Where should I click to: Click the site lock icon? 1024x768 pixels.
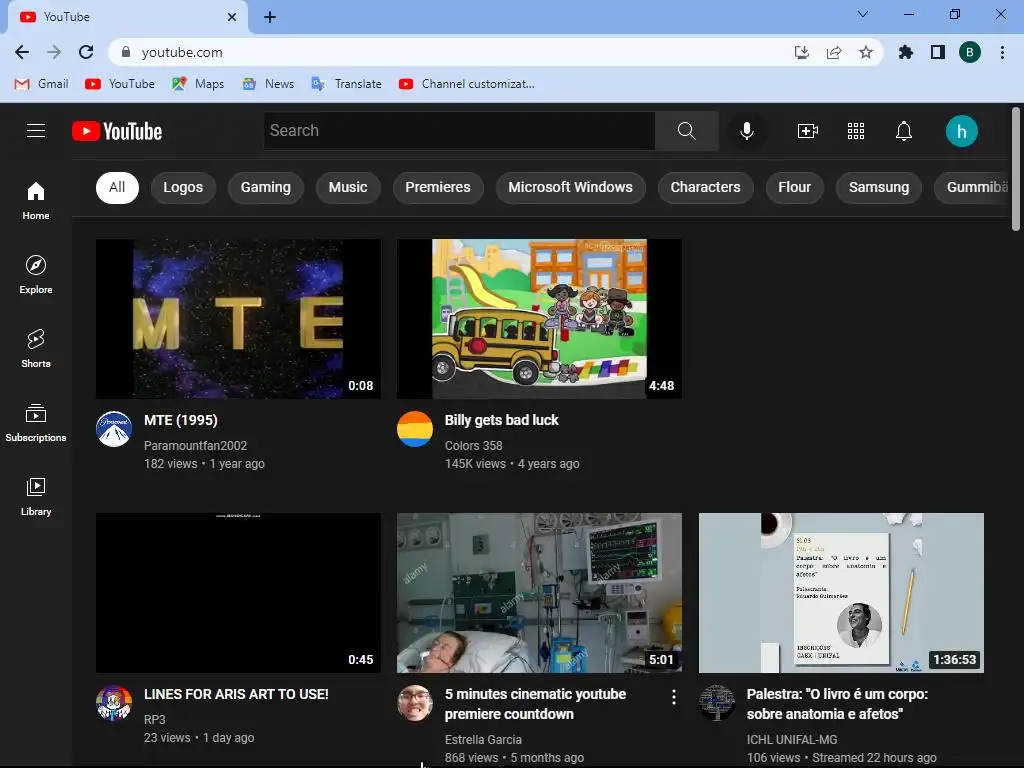pyautogui.click(x=126, y=52)
